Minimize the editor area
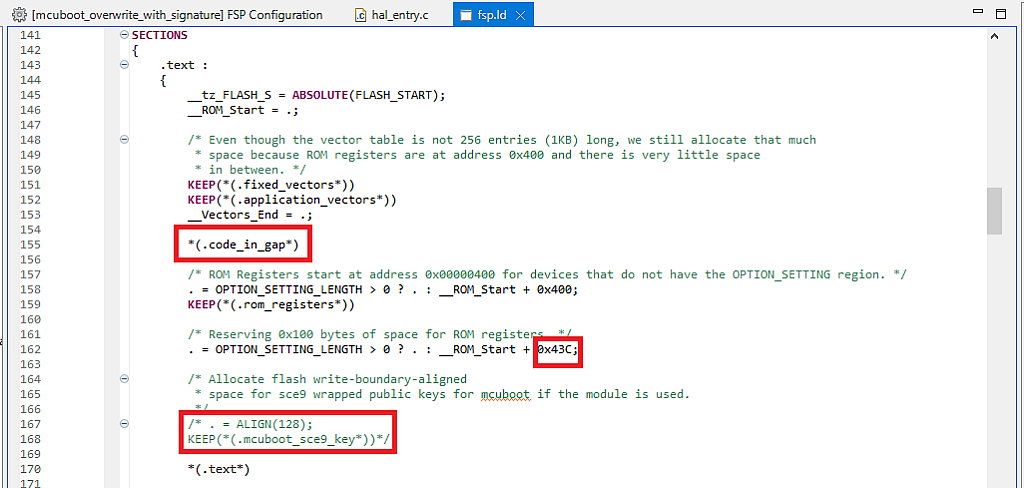1024x488 pixels. click(978, 12)
